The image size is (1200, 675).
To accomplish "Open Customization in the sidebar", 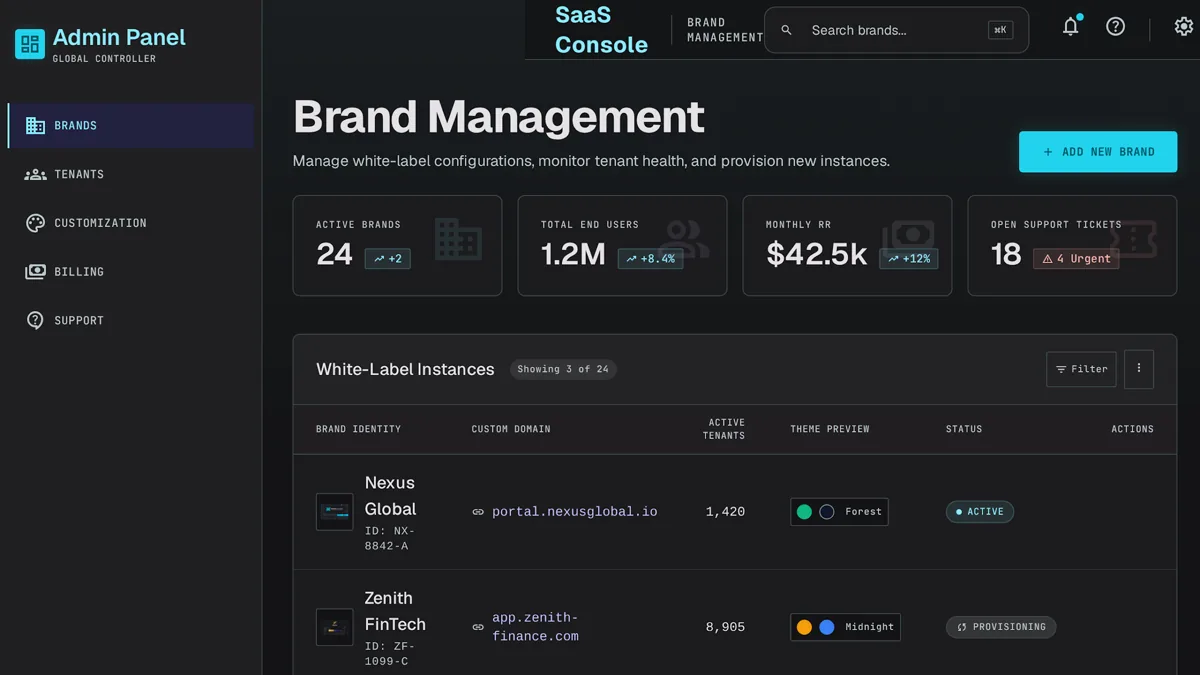I will [x=131, y=223].
